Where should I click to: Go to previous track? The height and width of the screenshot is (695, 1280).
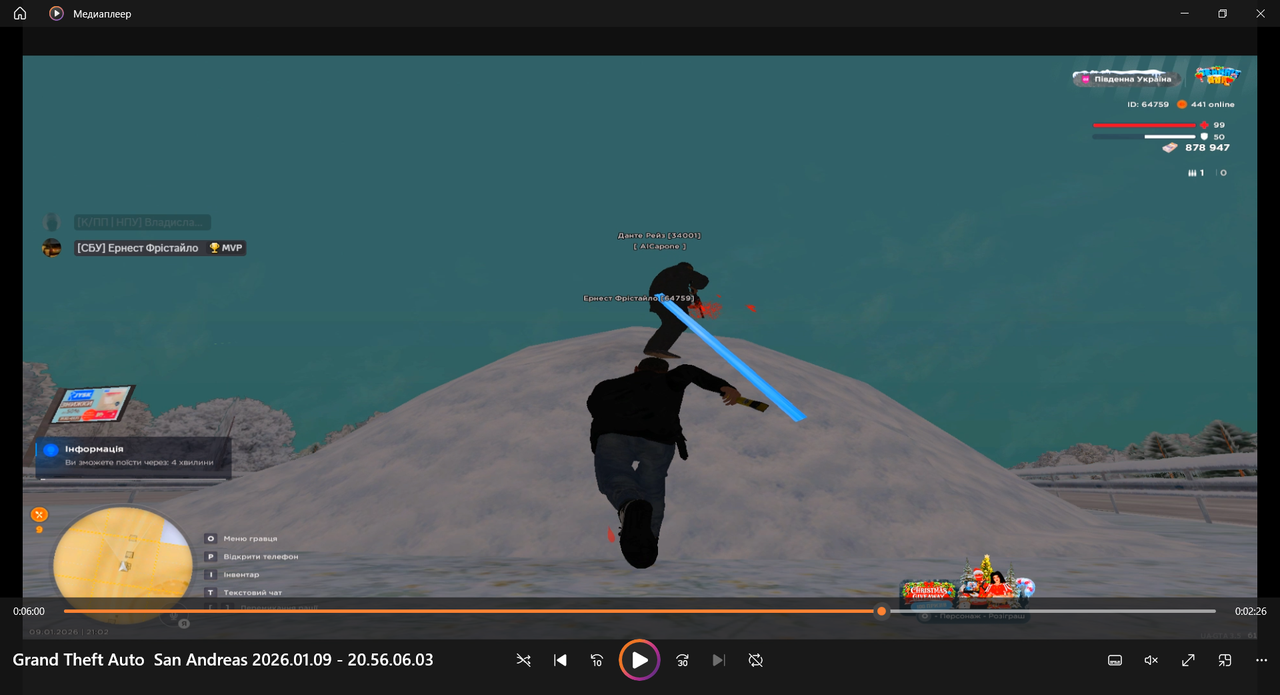pyautogui.click(x=560, y=660)
